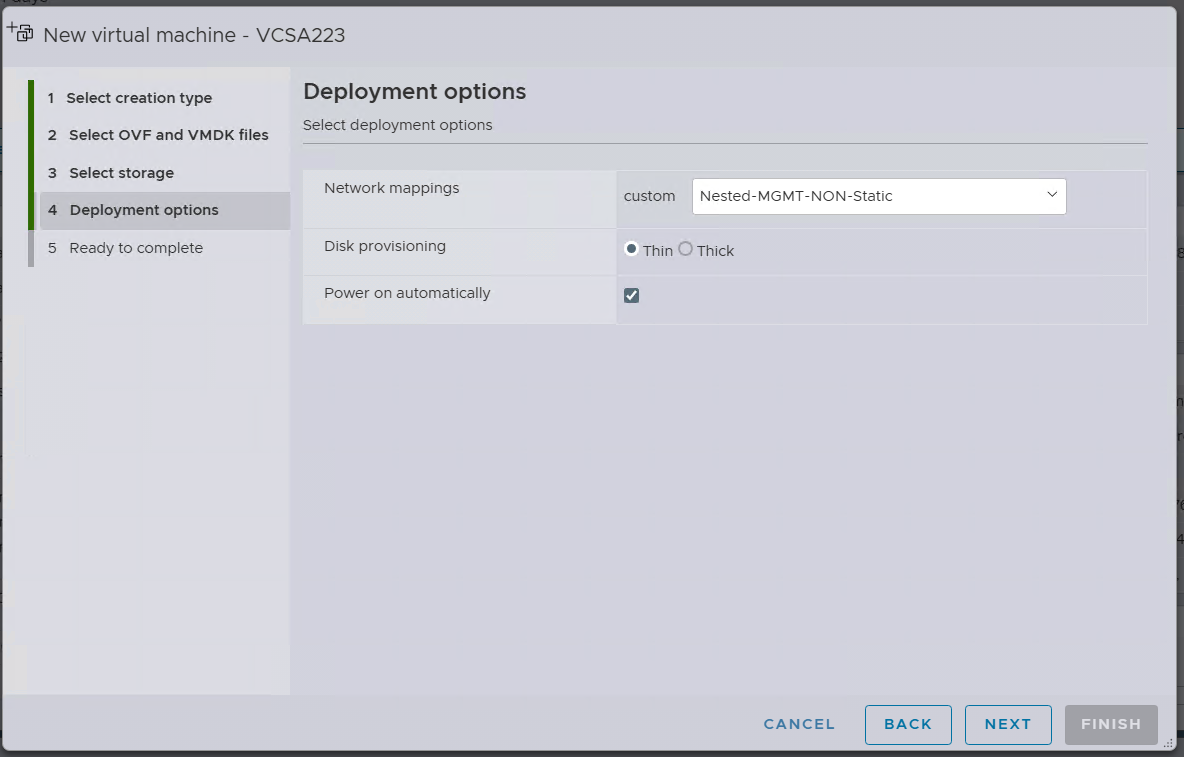
Task: Click the greyed-out FINISH button
Action: pos(1111,725)
